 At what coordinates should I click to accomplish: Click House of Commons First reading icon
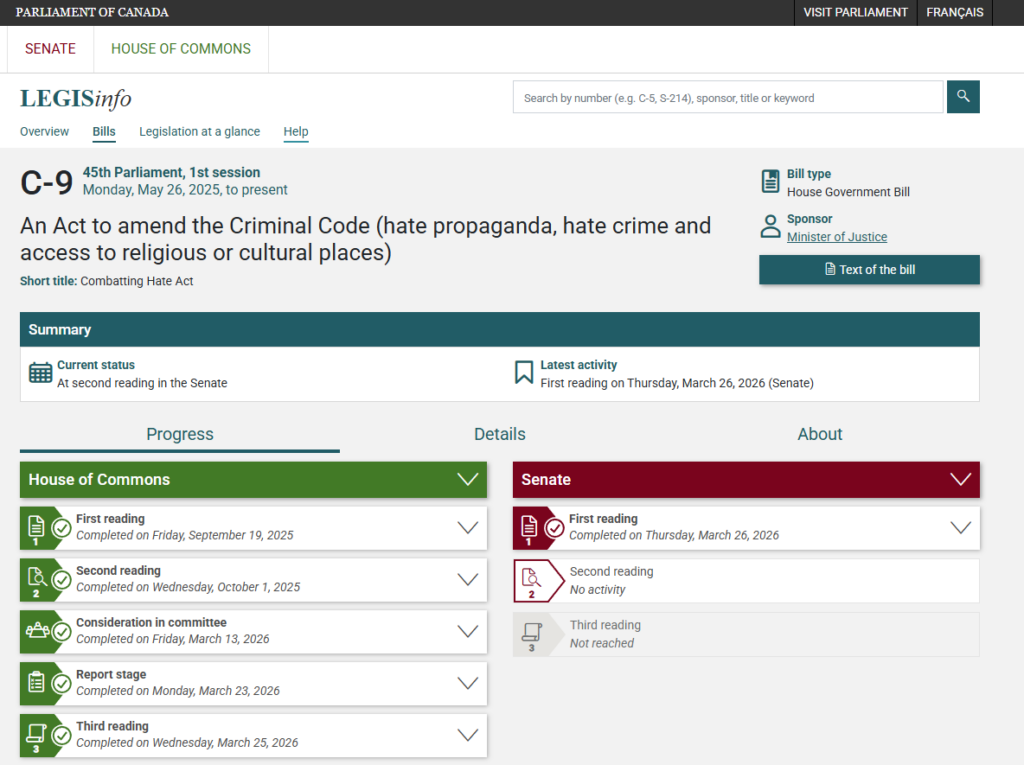point(37,527)
